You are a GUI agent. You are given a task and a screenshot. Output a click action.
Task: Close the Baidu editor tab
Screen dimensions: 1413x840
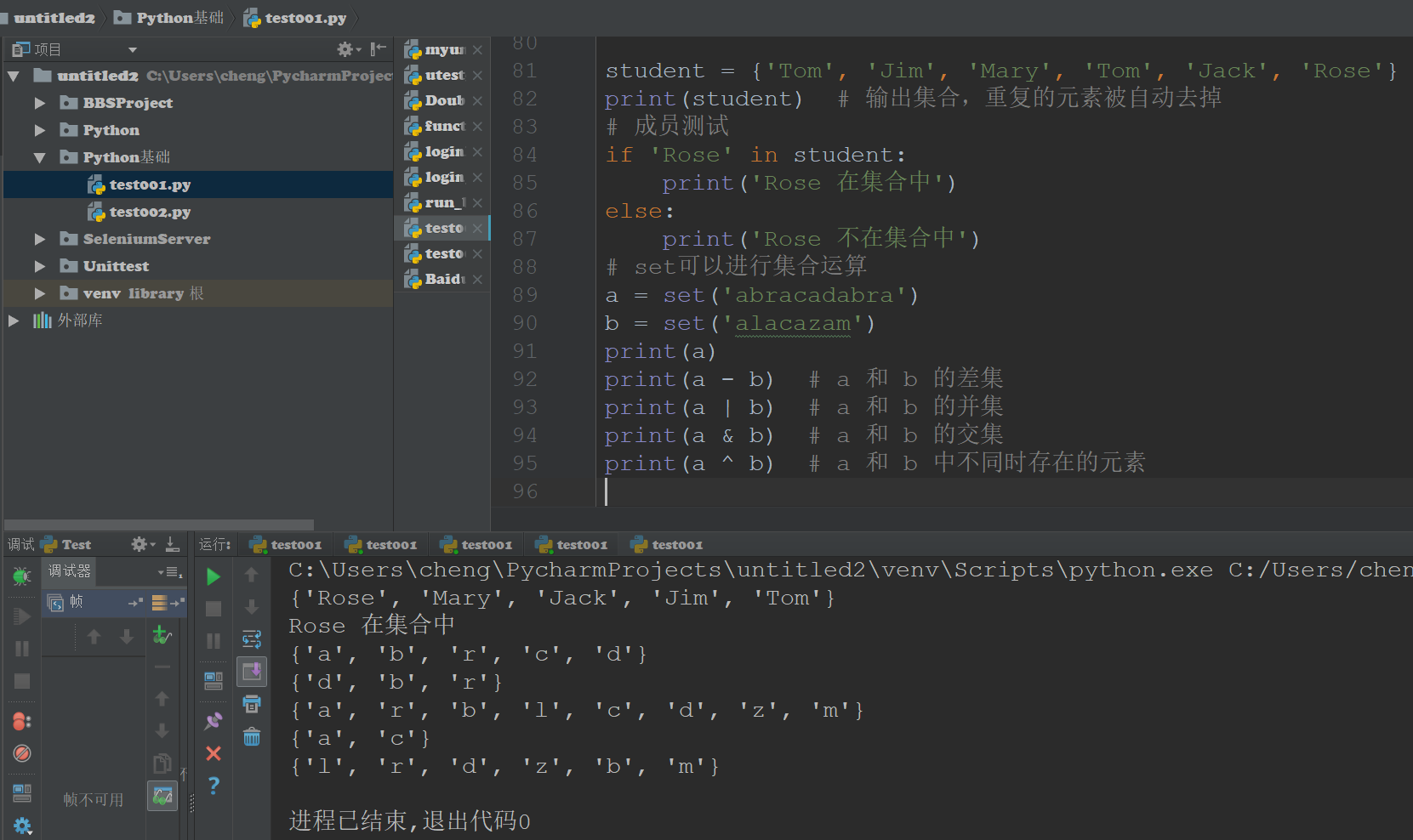pyautogui.click(x=478, y=280)
